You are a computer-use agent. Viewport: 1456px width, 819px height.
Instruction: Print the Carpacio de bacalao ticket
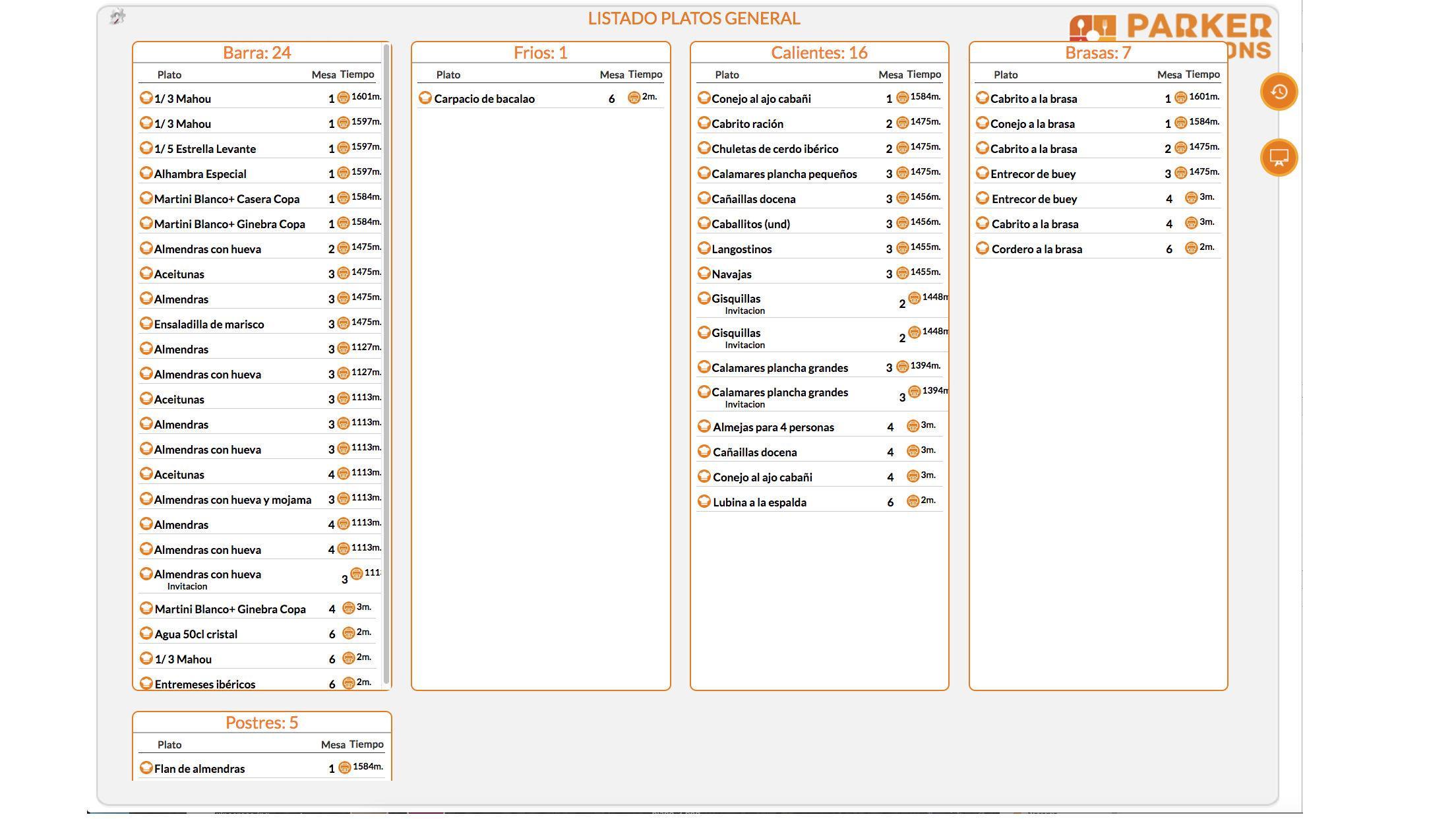(634, 98)
